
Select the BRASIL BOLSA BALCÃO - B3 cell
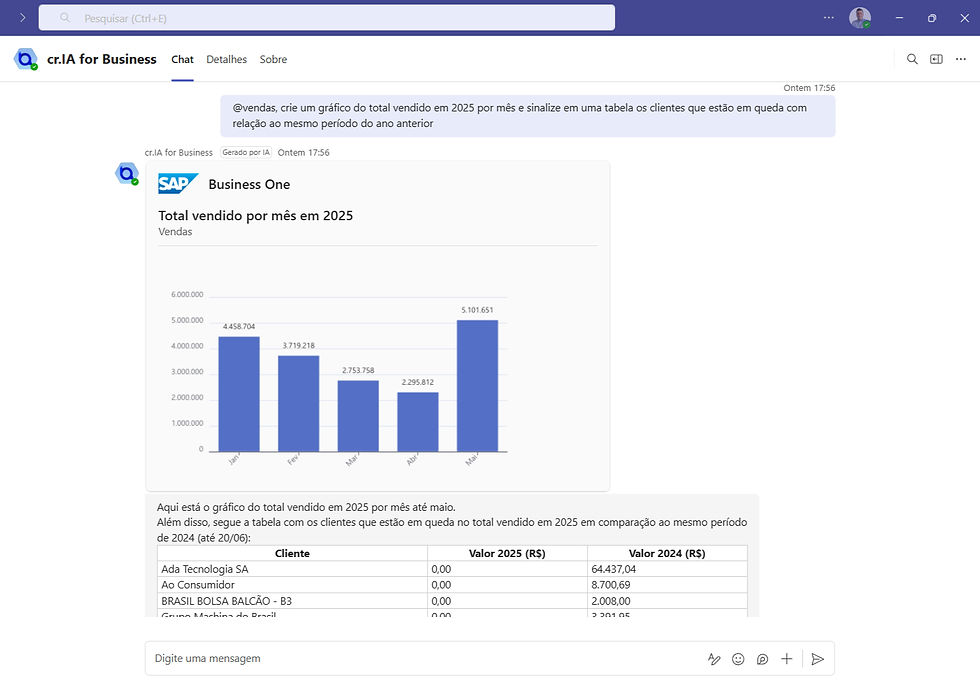coord(292,601)
